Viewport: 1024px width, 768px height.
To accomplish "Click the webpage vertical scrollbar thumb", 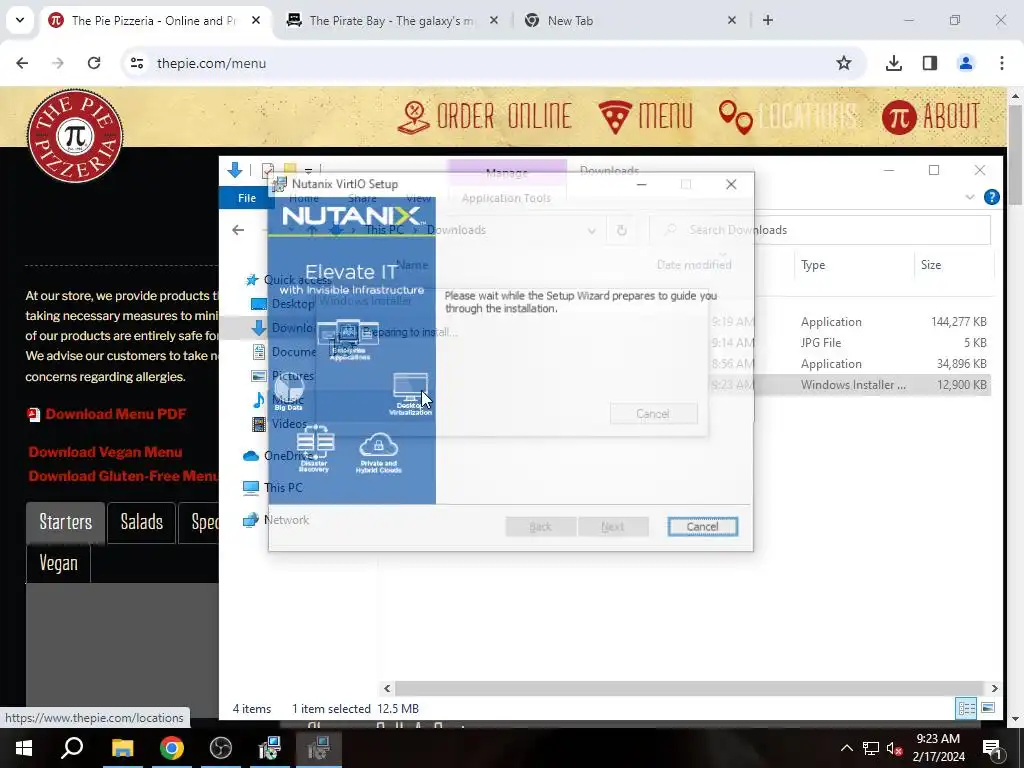I will pos(1015,155).
